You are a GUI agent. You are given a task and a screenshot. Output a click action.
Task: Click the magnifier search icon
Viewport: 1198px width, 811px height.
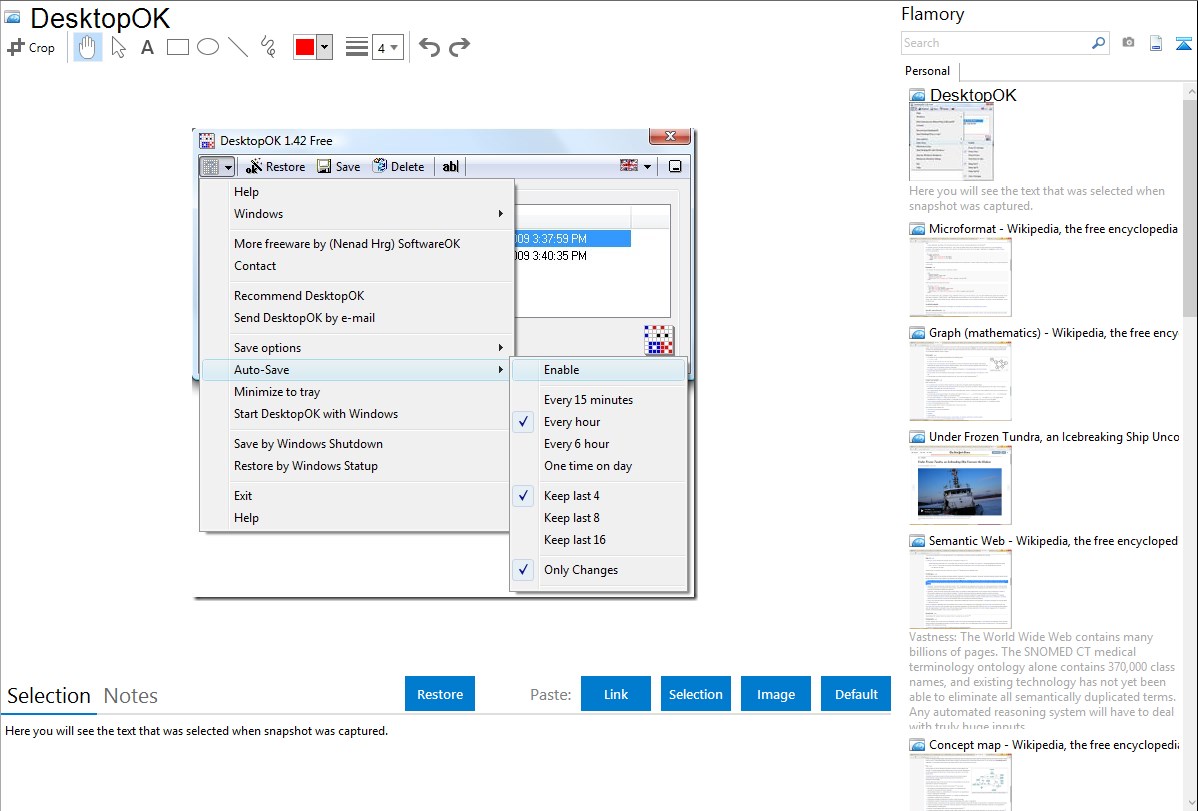(1098, 43)
